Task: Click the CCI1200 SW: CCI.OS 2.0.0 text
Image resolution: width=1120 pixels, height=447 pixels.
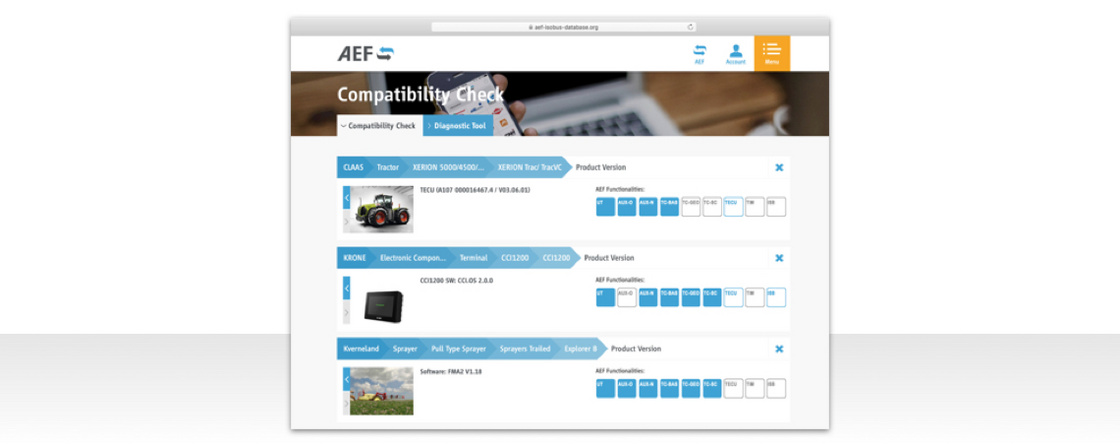Action: pos(456,281)
